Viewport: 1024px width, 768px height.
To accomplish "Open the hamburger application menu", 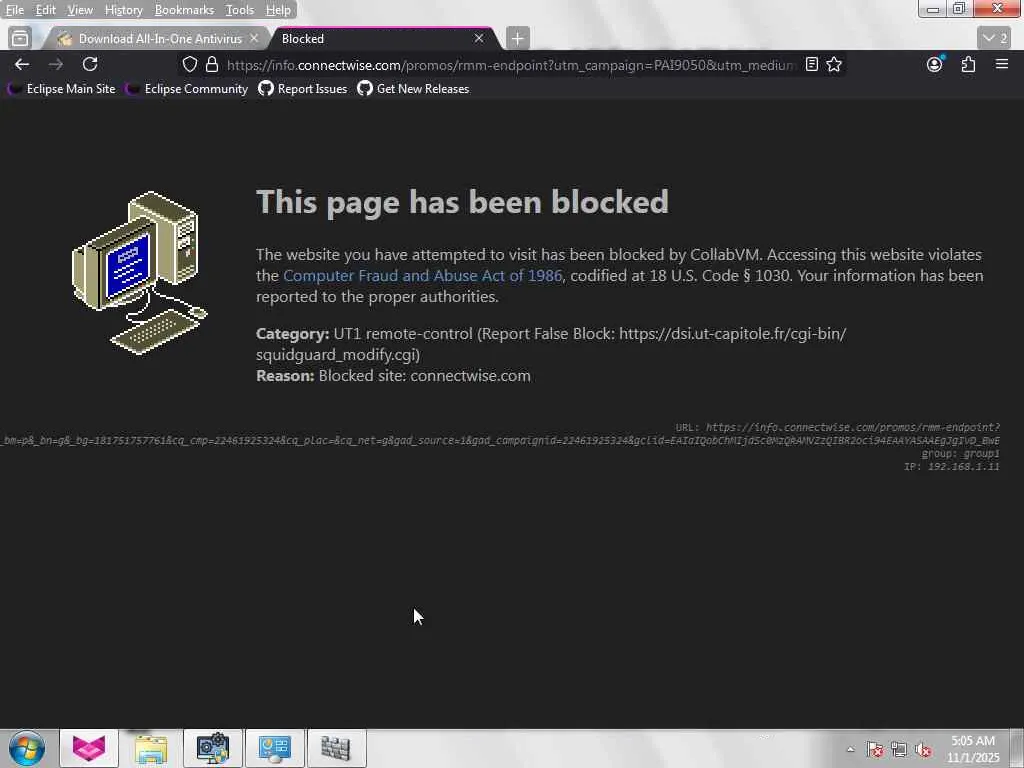I will [x=1002, y=64].
